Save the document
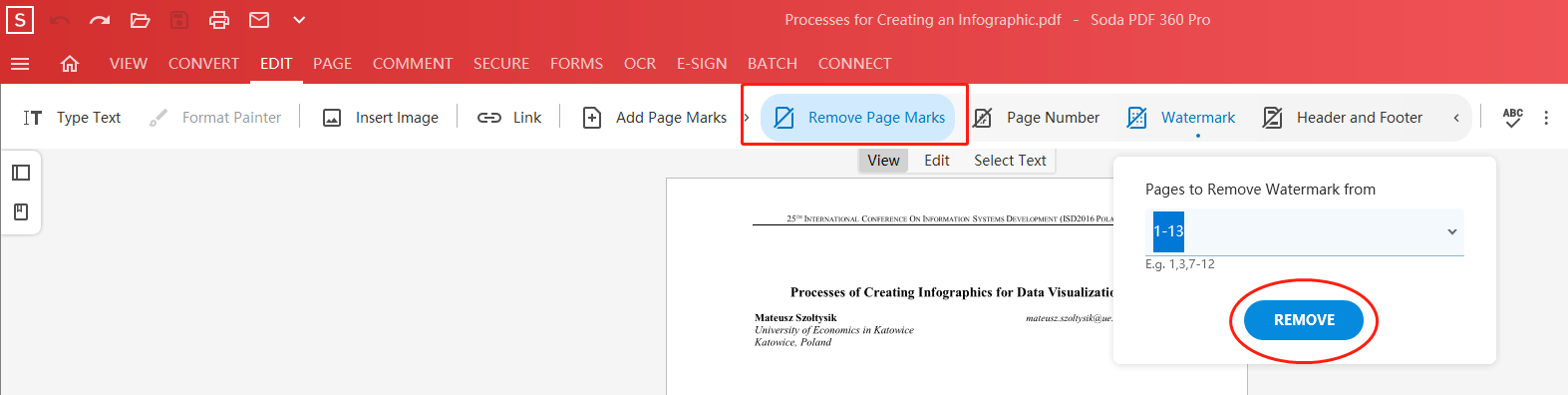The image size is (1568, 395). 179,20
